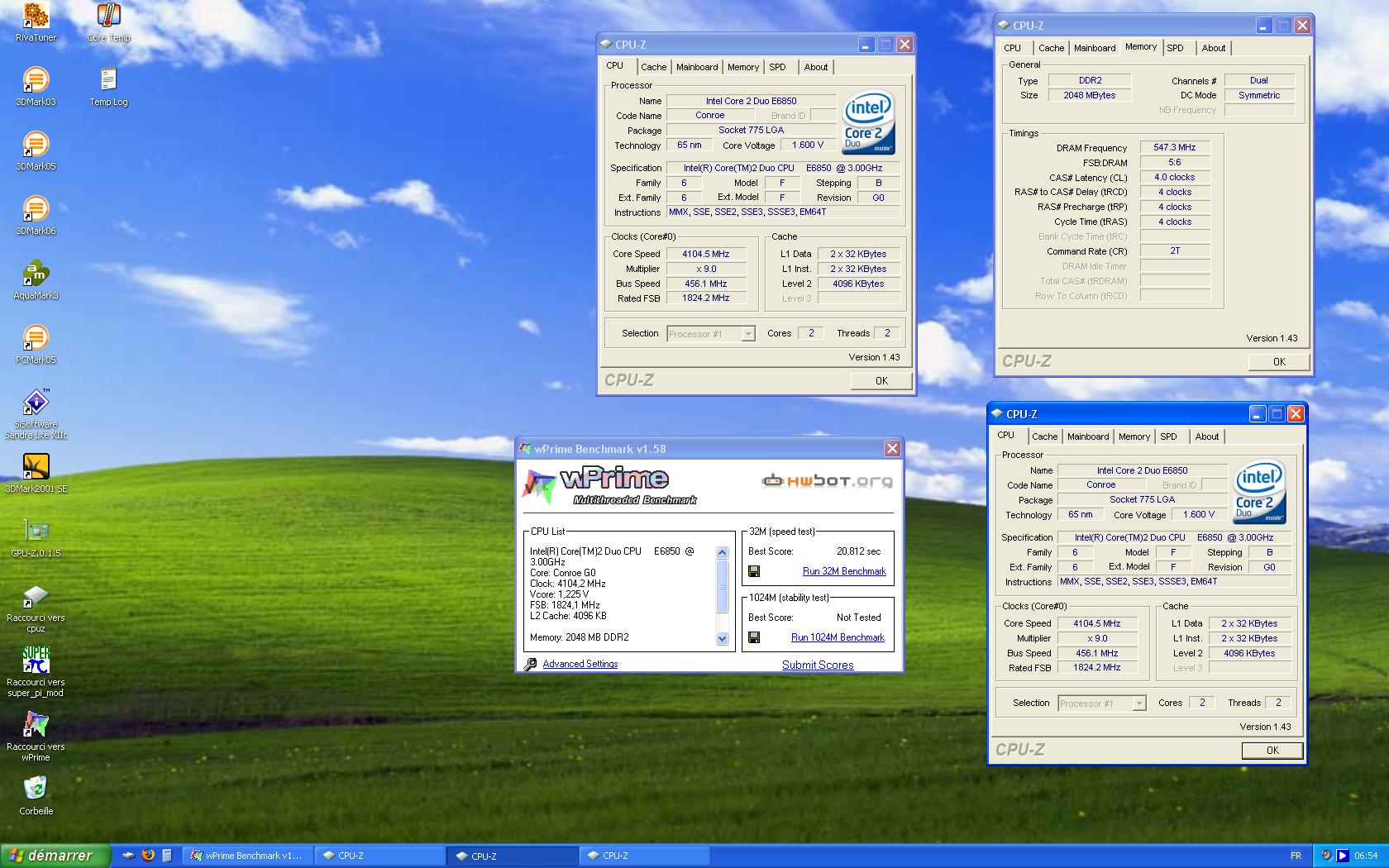The width and height of the screenshot is (1389, 868).
Task: Click the memory Size value 2048 MBytes
Action: click(x=1090, y=95)
